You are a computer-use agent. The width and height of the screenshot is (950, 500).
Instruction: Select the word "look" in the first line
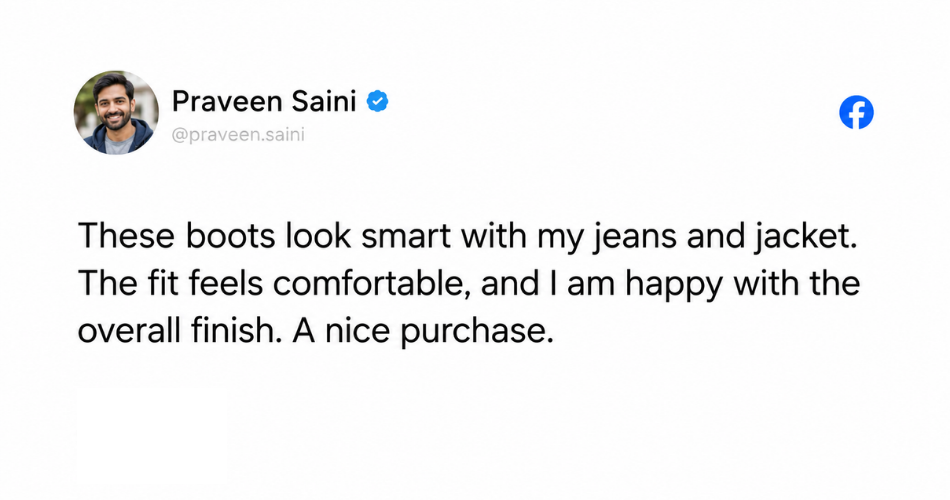(318, 236)
